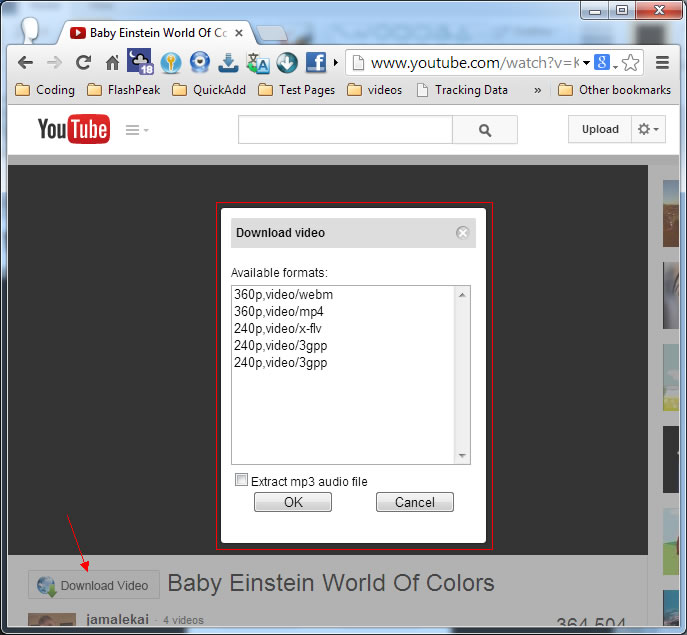Click Cancel in the Download video dialog
687x635 pixels.
pyautogui.click(x=415, y=502)
